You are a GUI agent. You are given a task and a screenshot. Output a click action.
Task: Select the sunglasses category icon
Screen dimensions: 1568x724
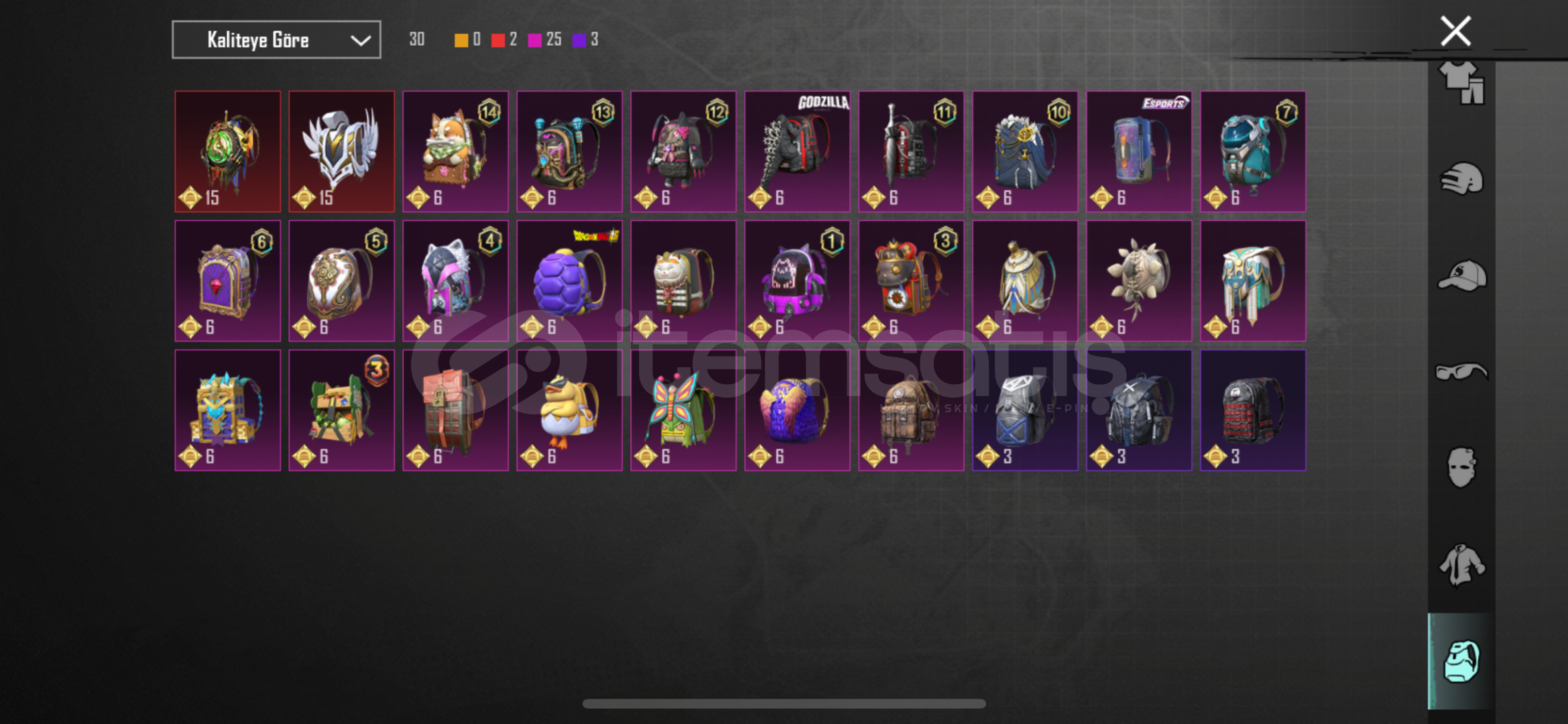1462,371
